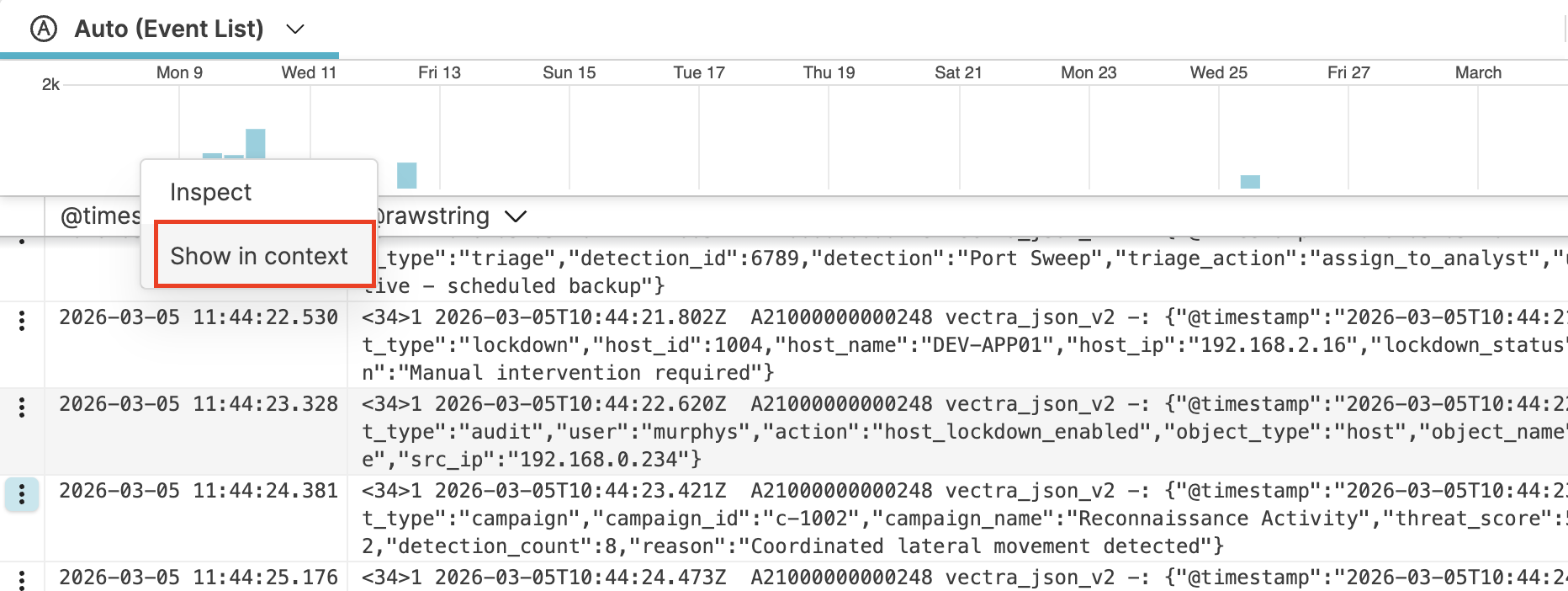Click the tallest histogram bar before Wed 11
This screenshot has width=1568, height=591.
[x=256, y=144]
